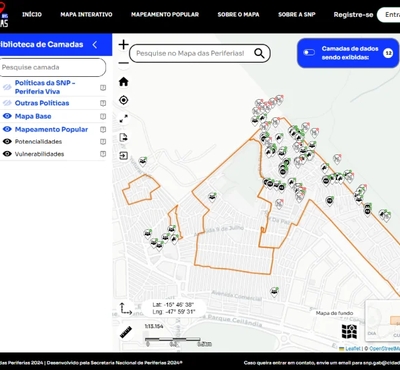
Task: Hide the Vulnerabilidades sublayer
Action: pos(7,154)
